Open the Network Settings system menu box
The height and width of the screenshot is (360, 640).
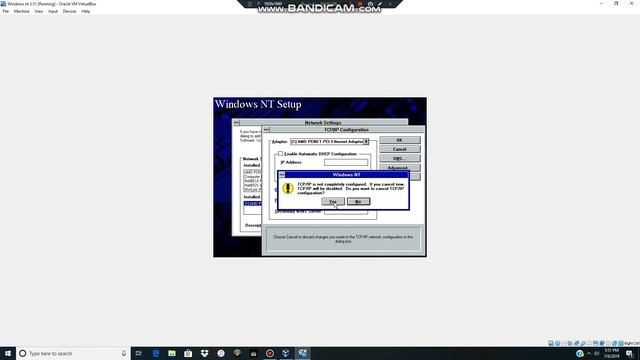click(236, 122)
